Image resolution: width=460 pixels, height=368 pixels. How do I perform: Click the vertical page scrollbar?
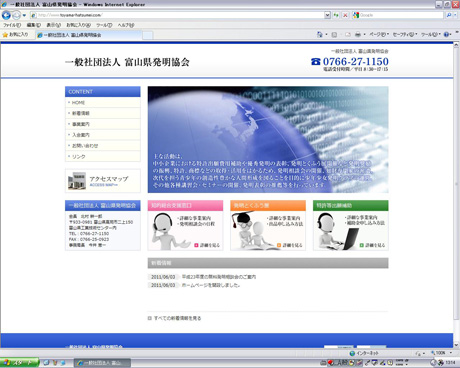pos(456,182)
